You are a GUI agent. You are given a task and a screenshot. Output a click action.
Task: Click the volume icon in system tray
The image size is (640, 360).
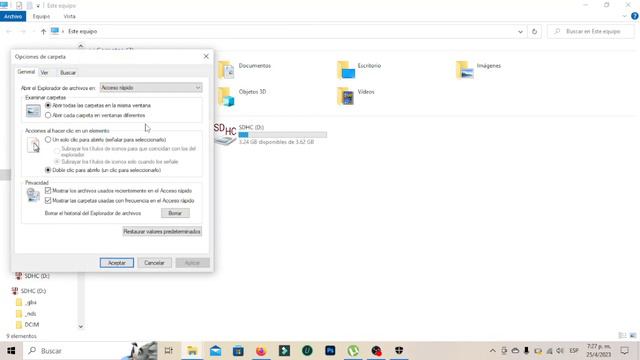(x=560, y=351)
